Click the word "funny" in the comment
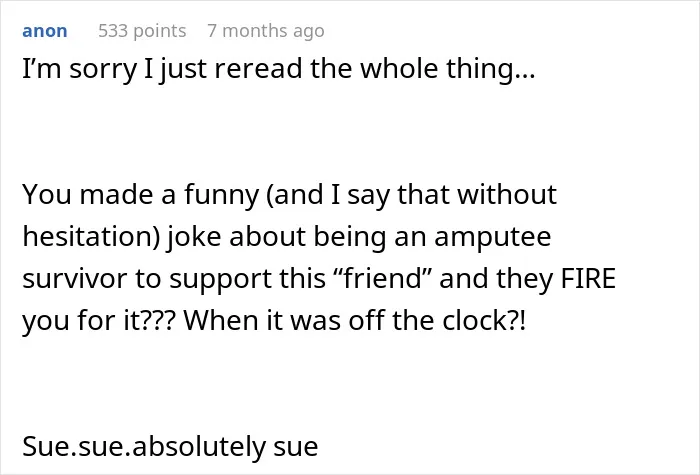This screenshot has width=700, height=475. click(221, 196)
